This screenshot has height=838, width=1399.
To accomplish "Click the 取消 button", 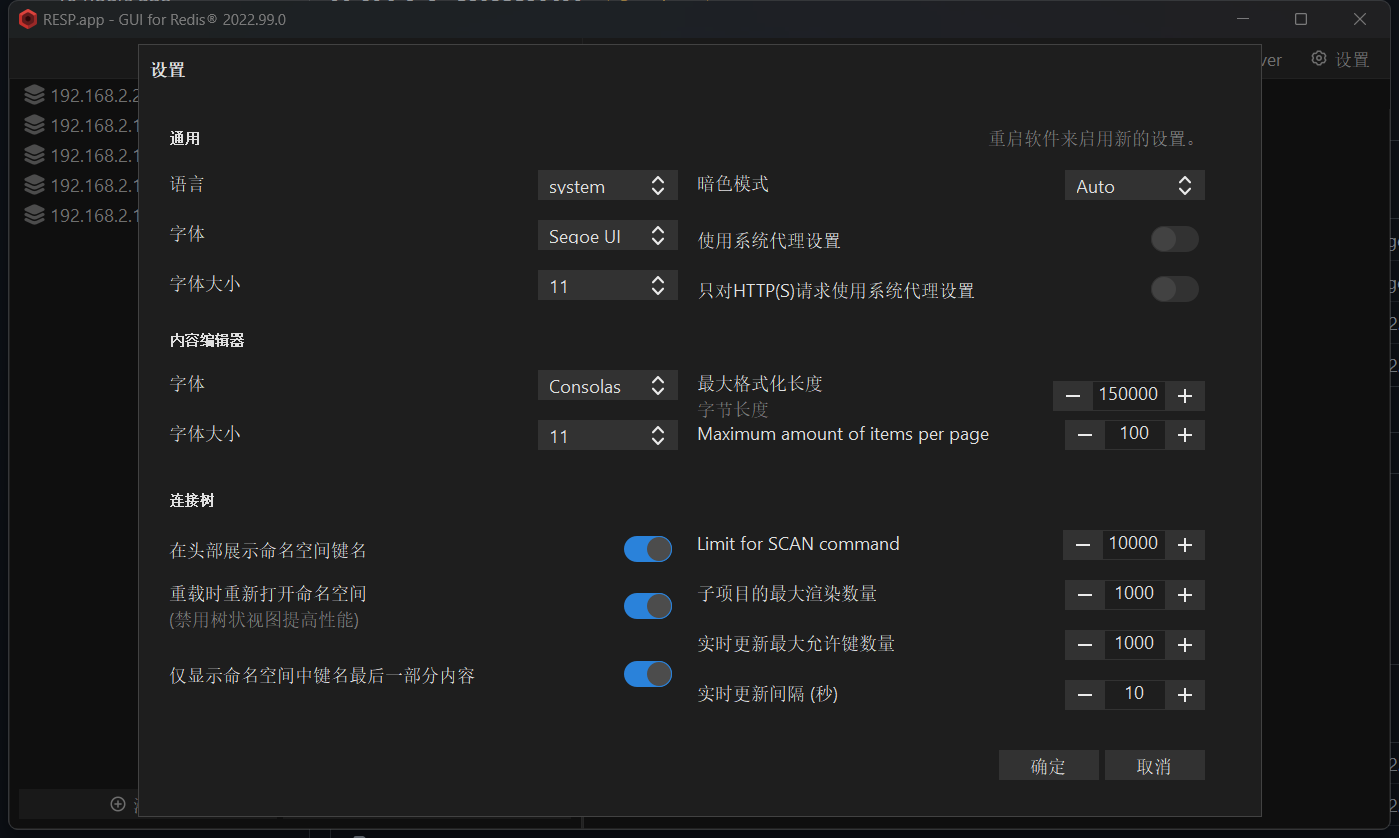I will 1154,766.
